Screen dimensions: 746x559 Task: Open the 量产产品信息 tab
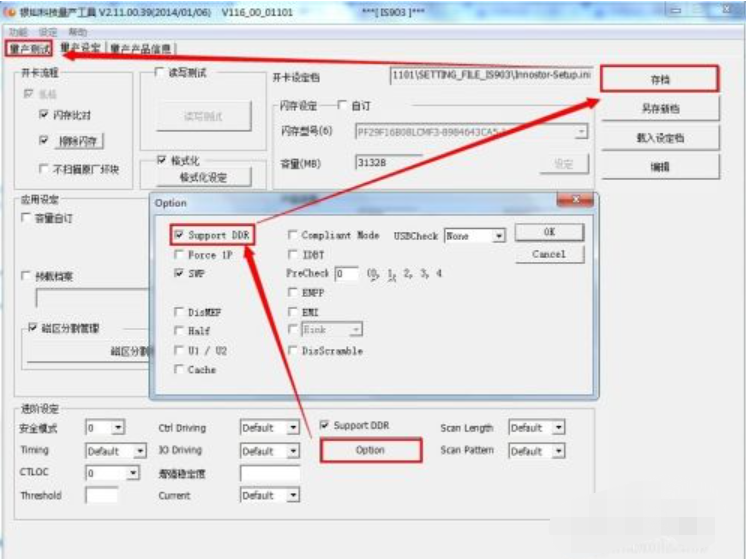coord(140,48)
